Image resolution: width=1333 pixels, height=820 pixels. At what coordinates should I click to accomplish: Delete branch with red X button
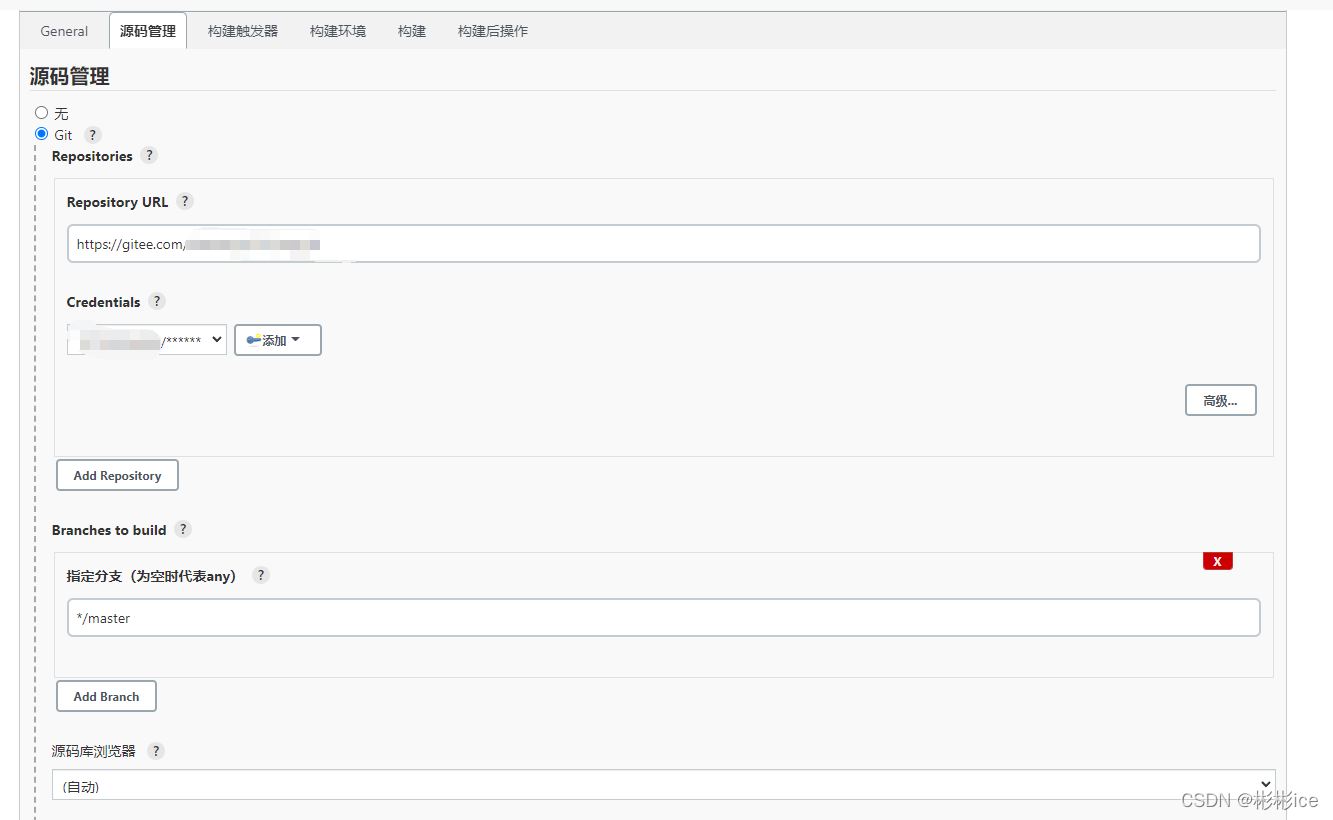pyautogui.click(x=1218, y=561)
